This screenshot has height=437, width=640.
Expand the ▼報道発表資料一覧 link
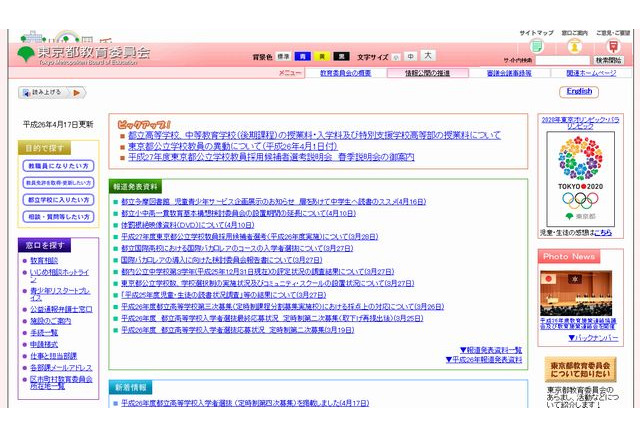(490, 349)
